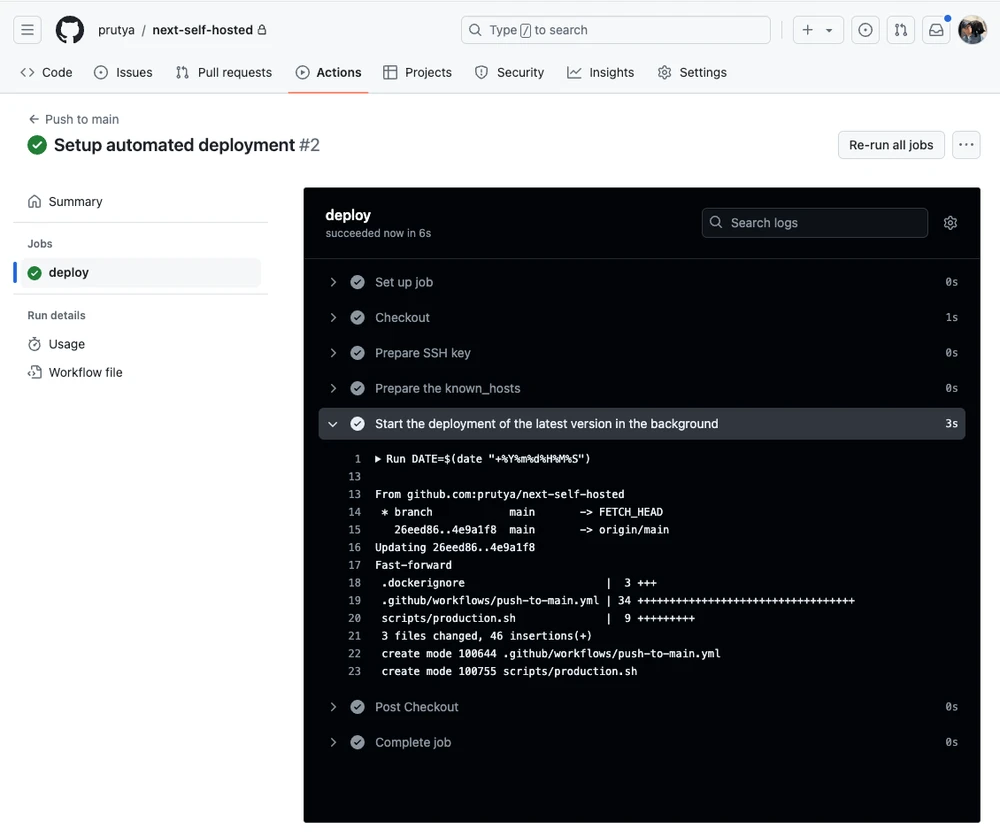The width and height of the screenshot is (1000, 835).
Task: Open the hamburger navigation menu
Action: 28,30
